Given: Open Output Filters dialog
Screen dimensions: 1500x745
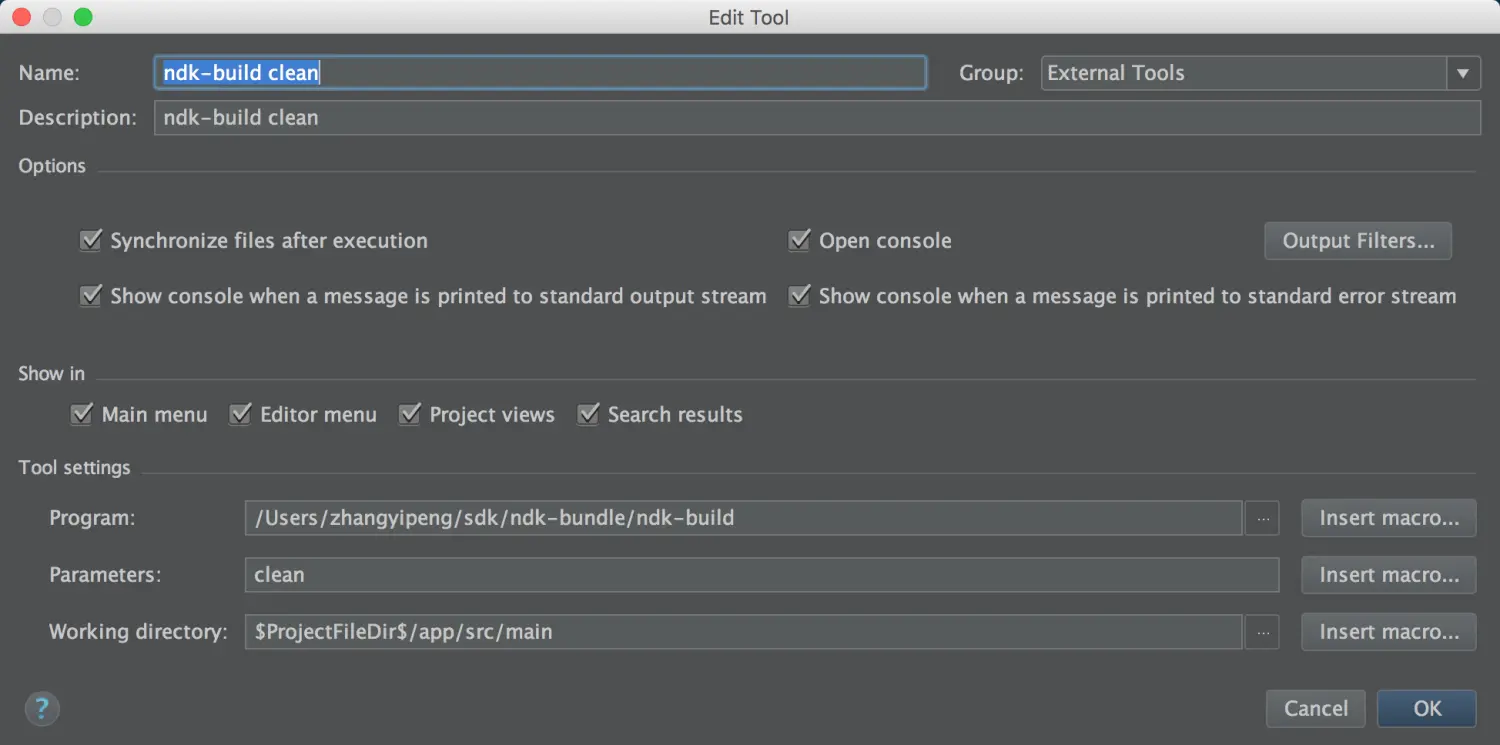Looking at the screenshot, I should (1358, 241).
